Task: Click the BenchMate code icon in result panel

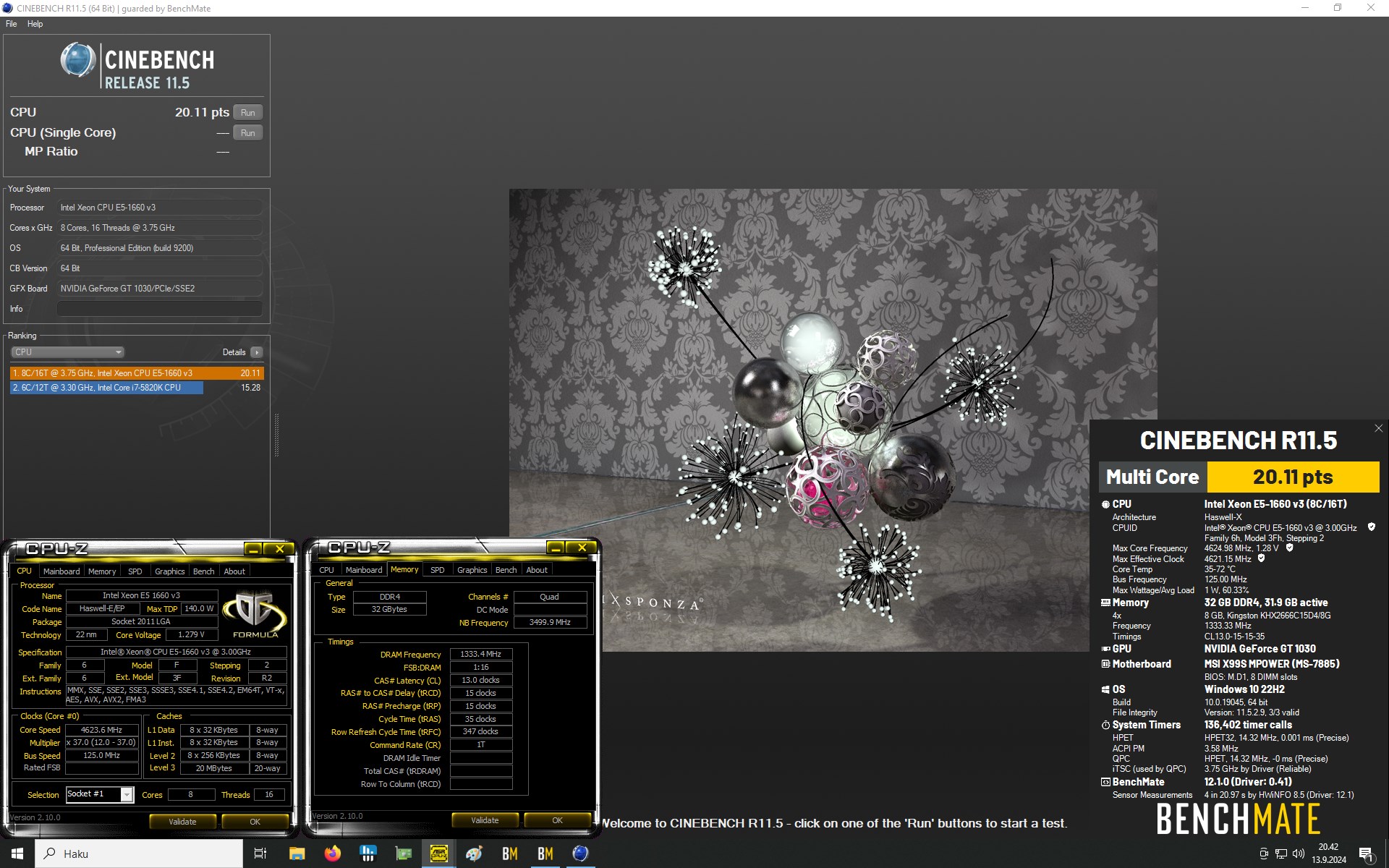Action: [x=1105, y=782]
